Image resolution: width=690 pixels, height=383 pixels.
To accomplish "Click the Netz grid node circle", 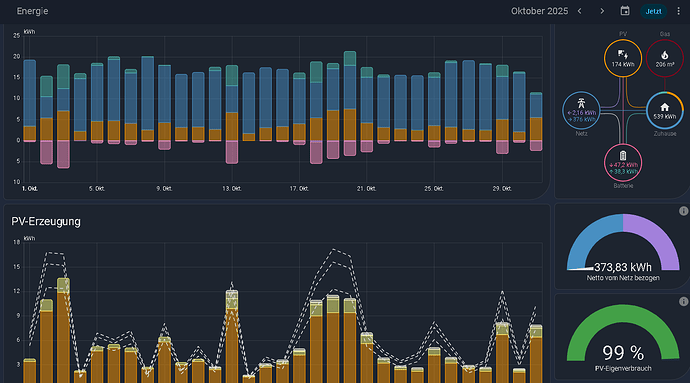I will [581, 110].
